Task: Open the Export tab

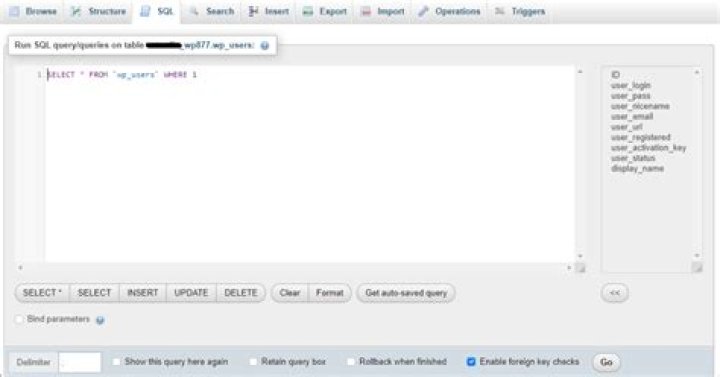Action: coord(325,11)
